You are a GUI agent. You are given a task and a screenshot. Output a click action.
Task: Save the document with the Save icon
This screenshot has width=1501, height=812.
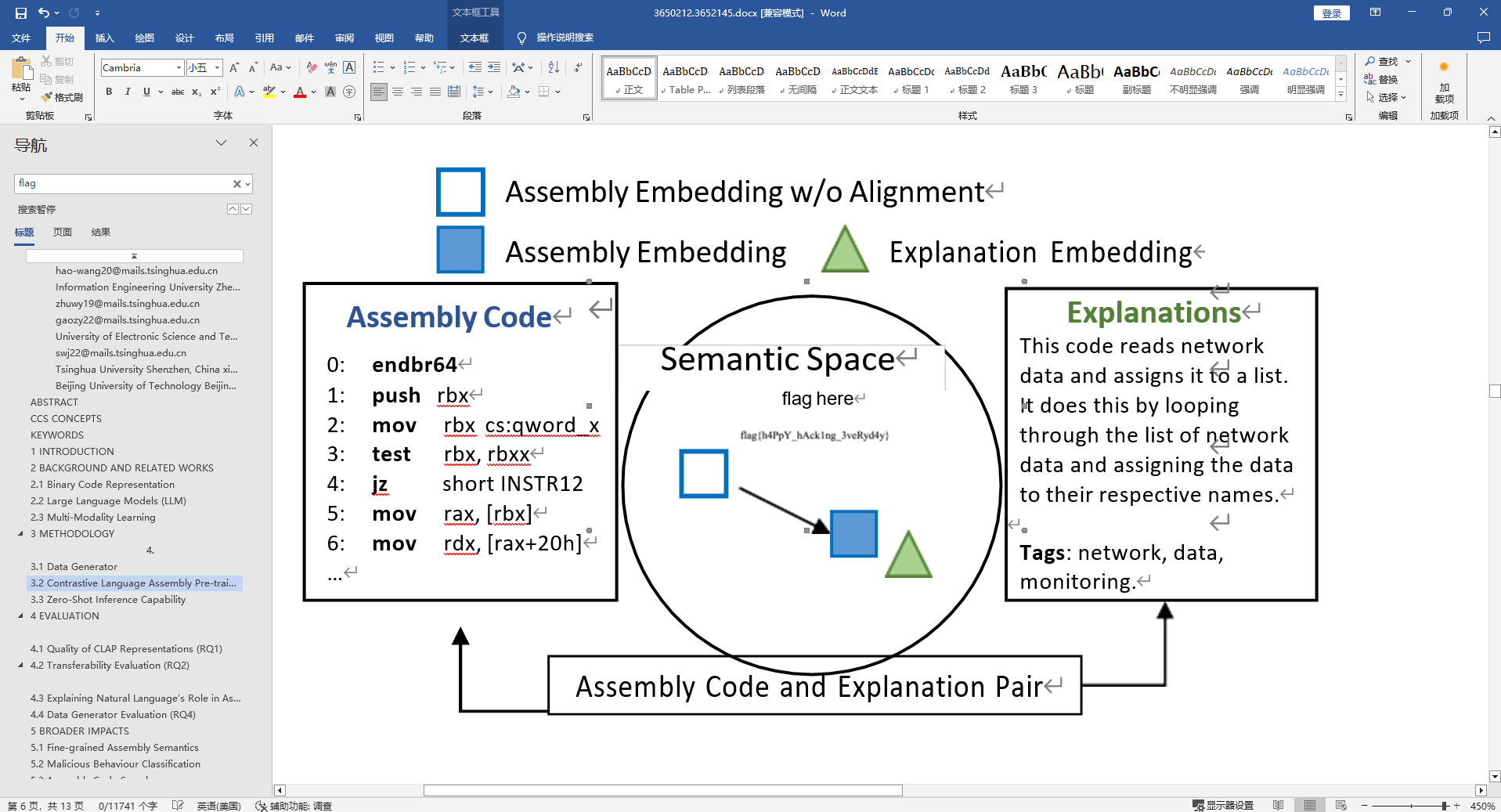[x=21, y=13]
